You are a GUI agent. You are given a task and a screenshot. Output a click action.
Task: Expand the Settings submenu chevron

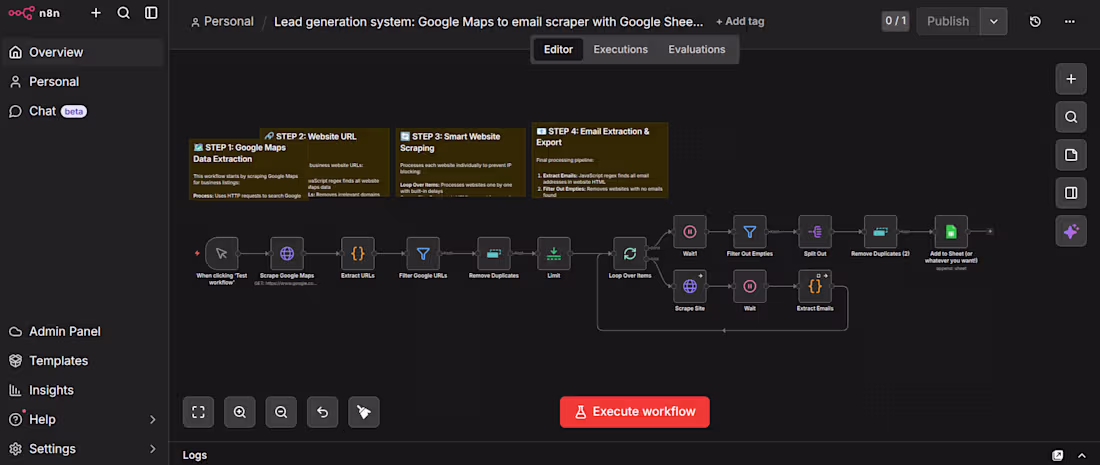click(153, 449)
